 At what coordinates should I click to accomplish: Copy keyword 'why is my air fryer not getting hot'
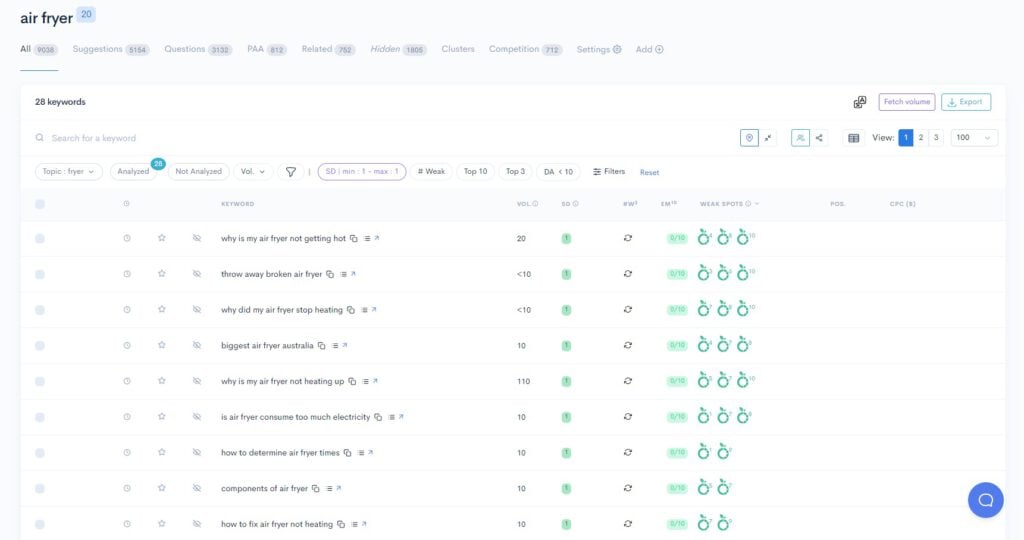[x=354, y=239]
